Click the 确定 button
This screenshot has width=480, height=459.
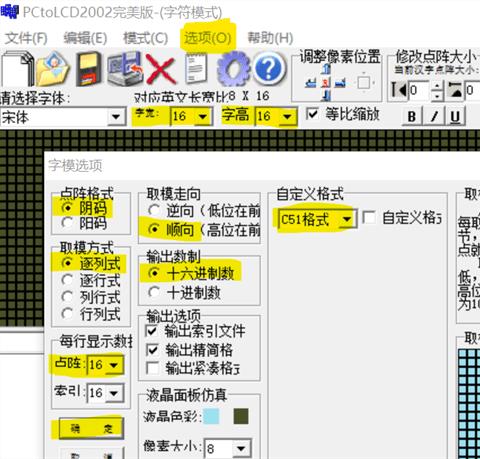(x=91, y=428)
